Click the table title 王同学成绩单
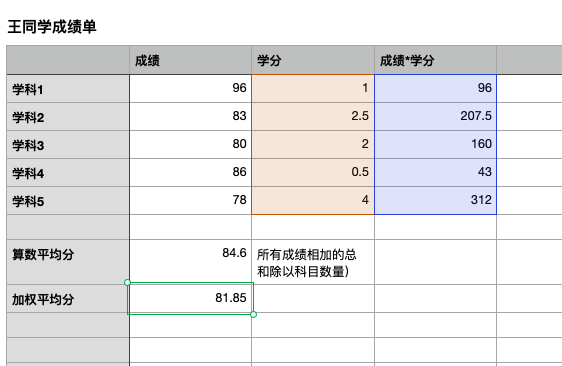Screen dimensions: 562x366 click(52, 27)
